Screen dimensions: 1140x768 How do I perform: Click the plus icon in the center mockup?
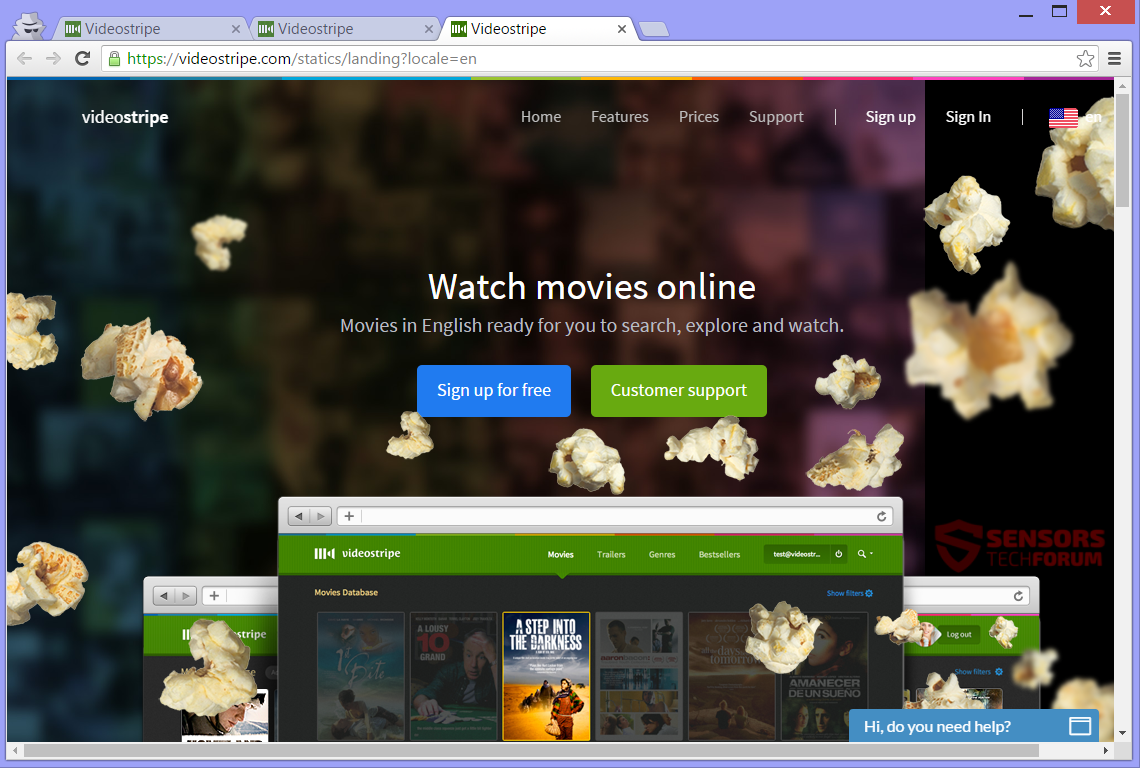[349, 516]
